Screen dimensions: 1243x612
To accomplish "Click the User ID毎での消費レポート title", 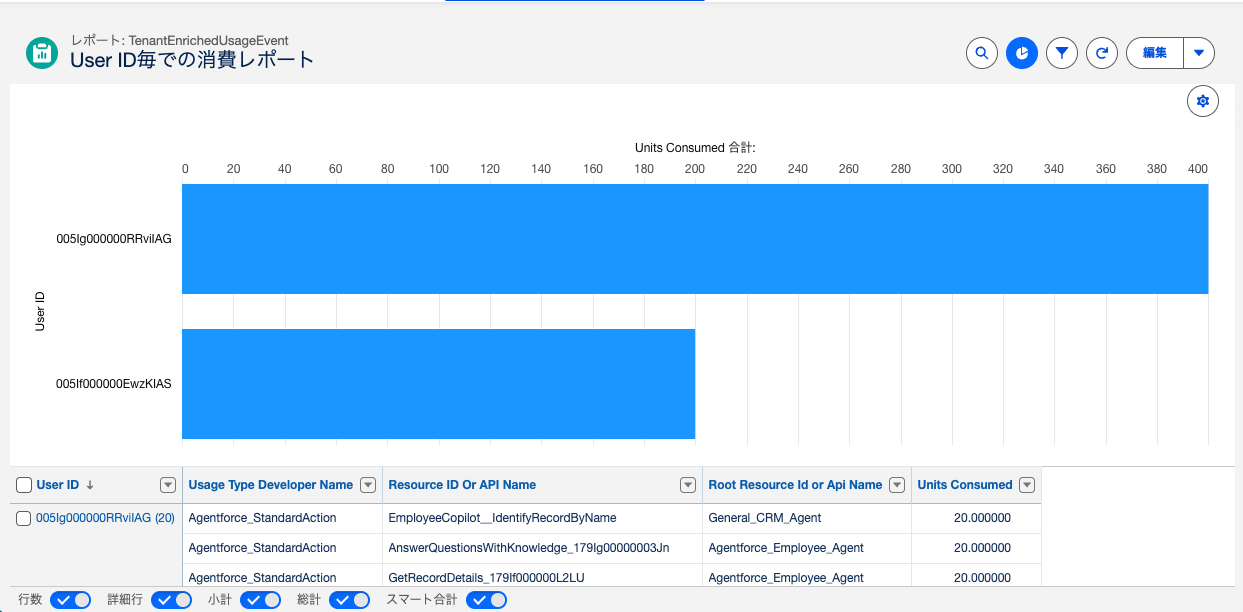I will pyautogui.click(x=192, y=60).
